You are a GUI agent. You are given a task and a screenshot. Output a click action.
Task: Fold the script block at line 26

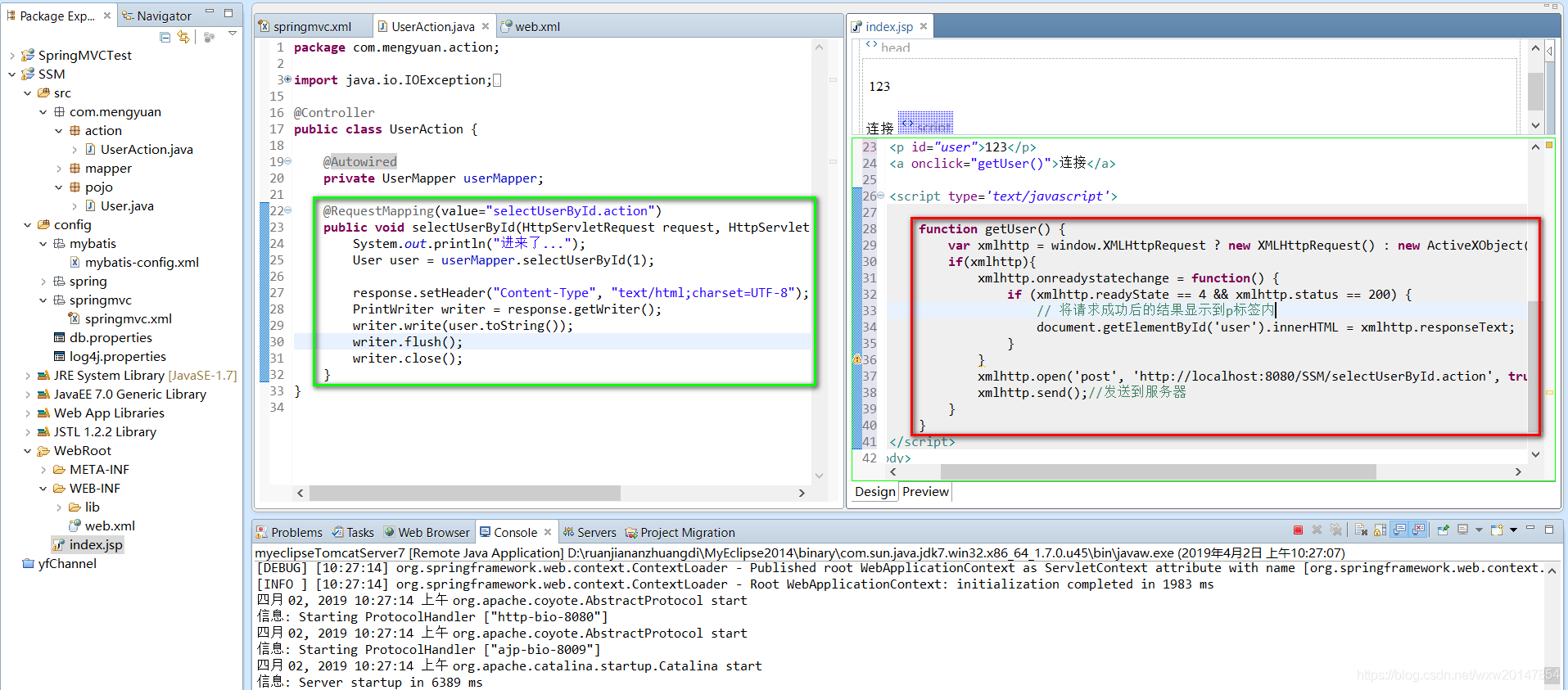click(881, 196)
